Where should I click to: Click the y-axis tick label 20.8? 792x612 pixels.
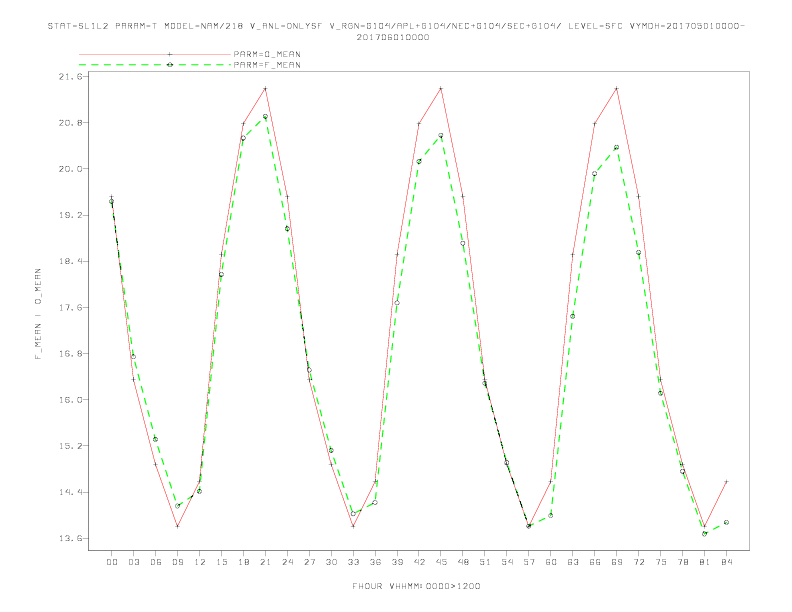70,123
